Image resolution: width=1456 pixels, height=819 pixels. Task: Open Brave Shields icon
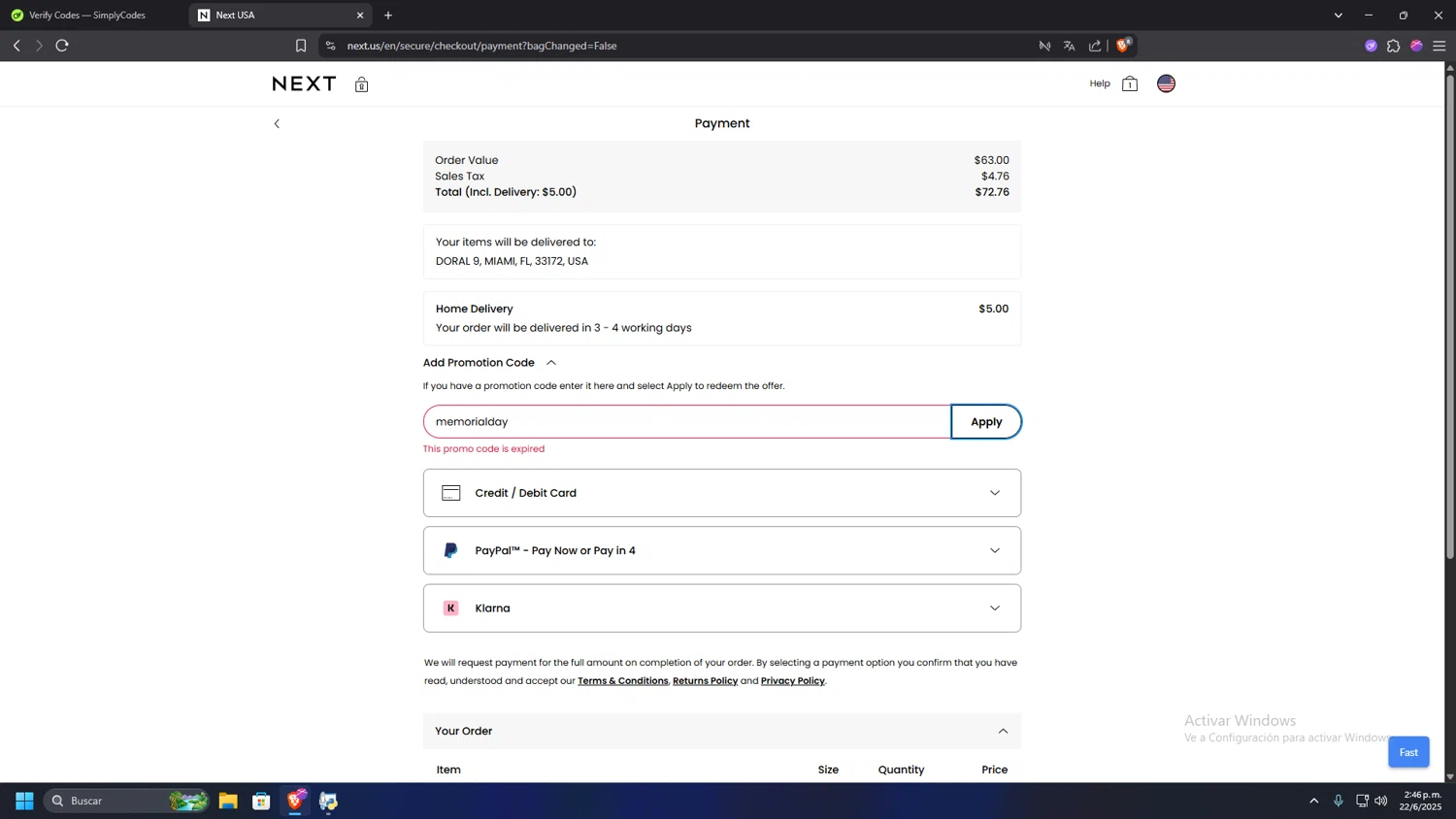(1123, 45)
